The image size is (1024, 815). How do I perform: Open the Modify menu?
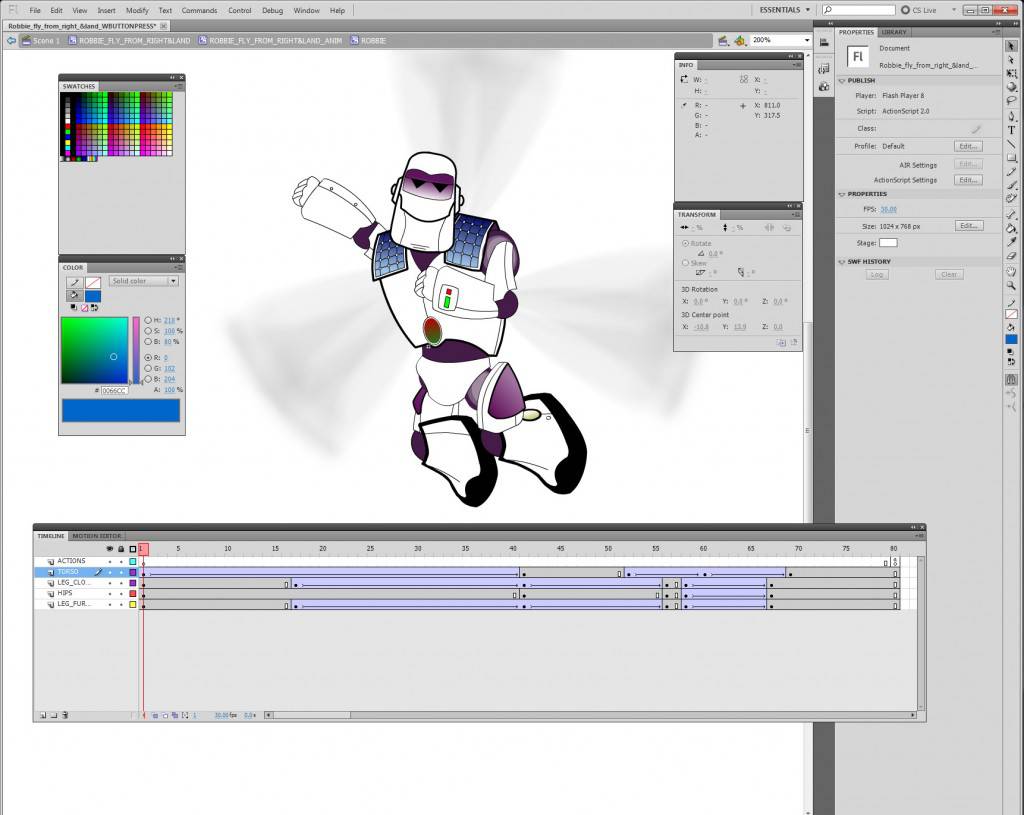coord(136,11)
